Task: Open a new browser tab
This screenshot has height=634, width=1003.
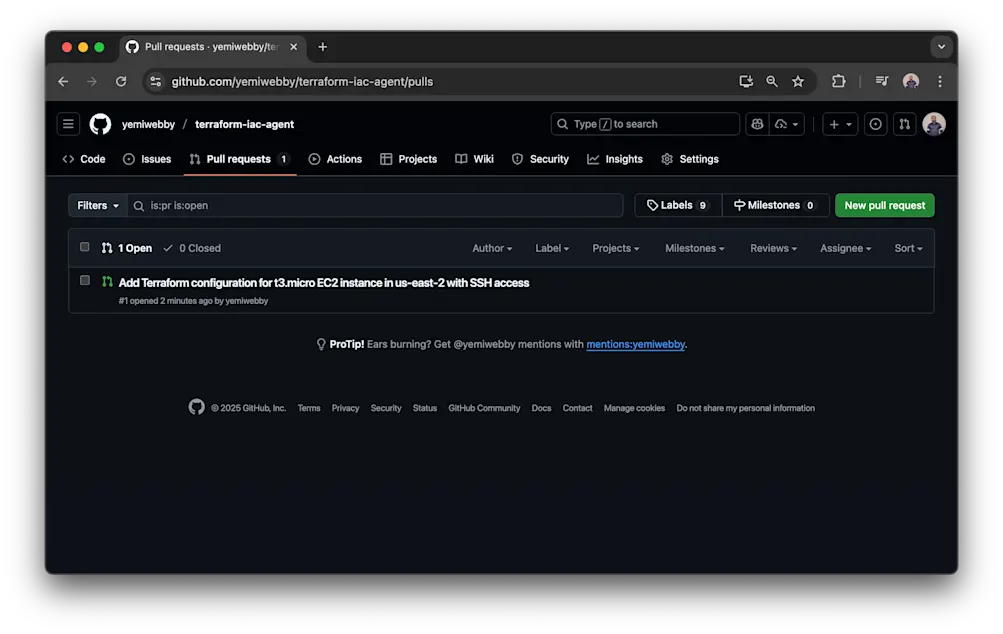Action: click(322, 47)
